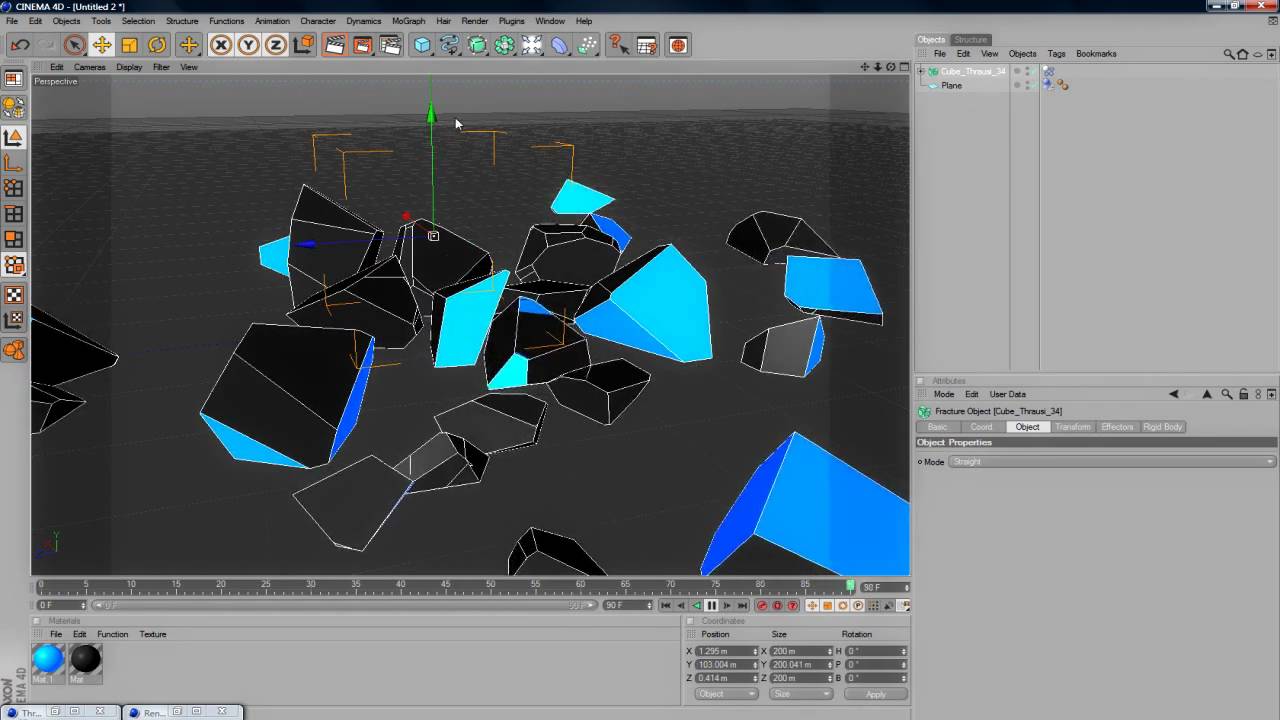Viewport: 1280px width, 720px height.
Task: Open the Render Settings icon
Action: pos(391,45)
